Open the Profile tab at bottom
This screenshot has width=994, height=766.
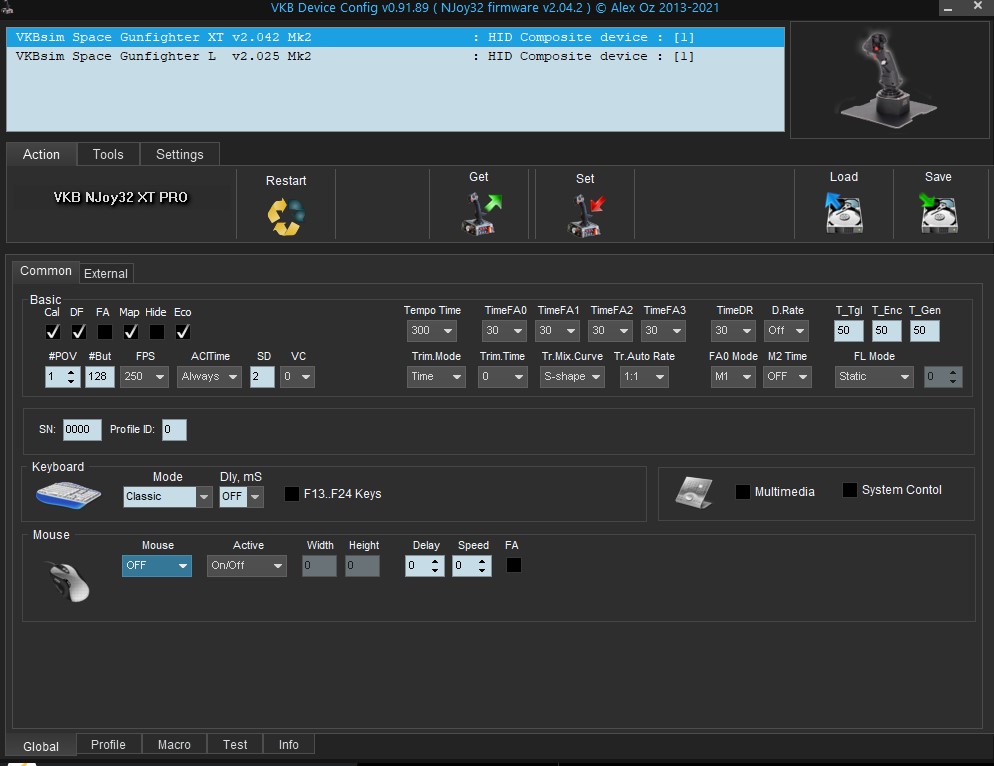[x=108, y=744]
